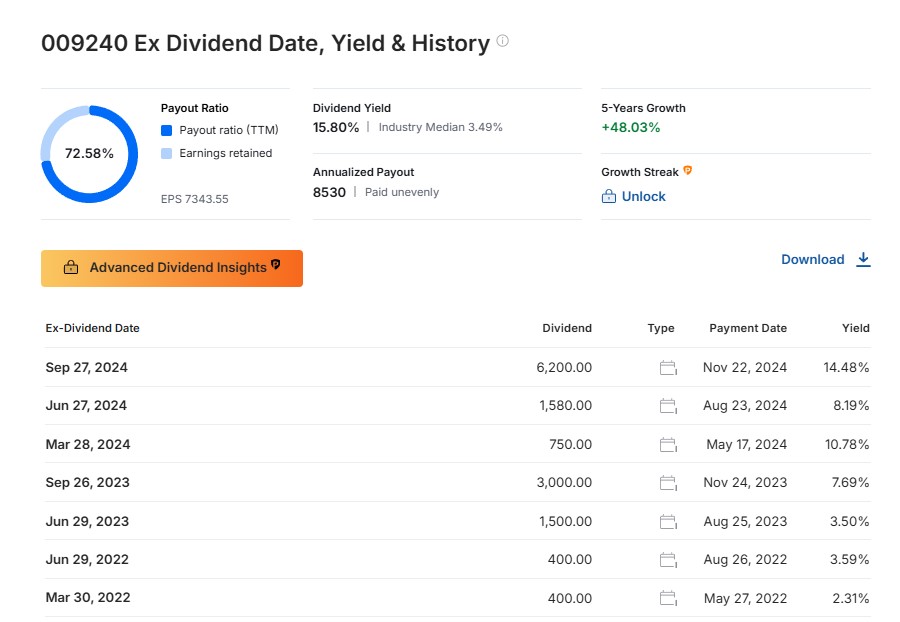Click the Ex-Dividend Date column header
The image size is (900, 622).
tap(92, 328)
